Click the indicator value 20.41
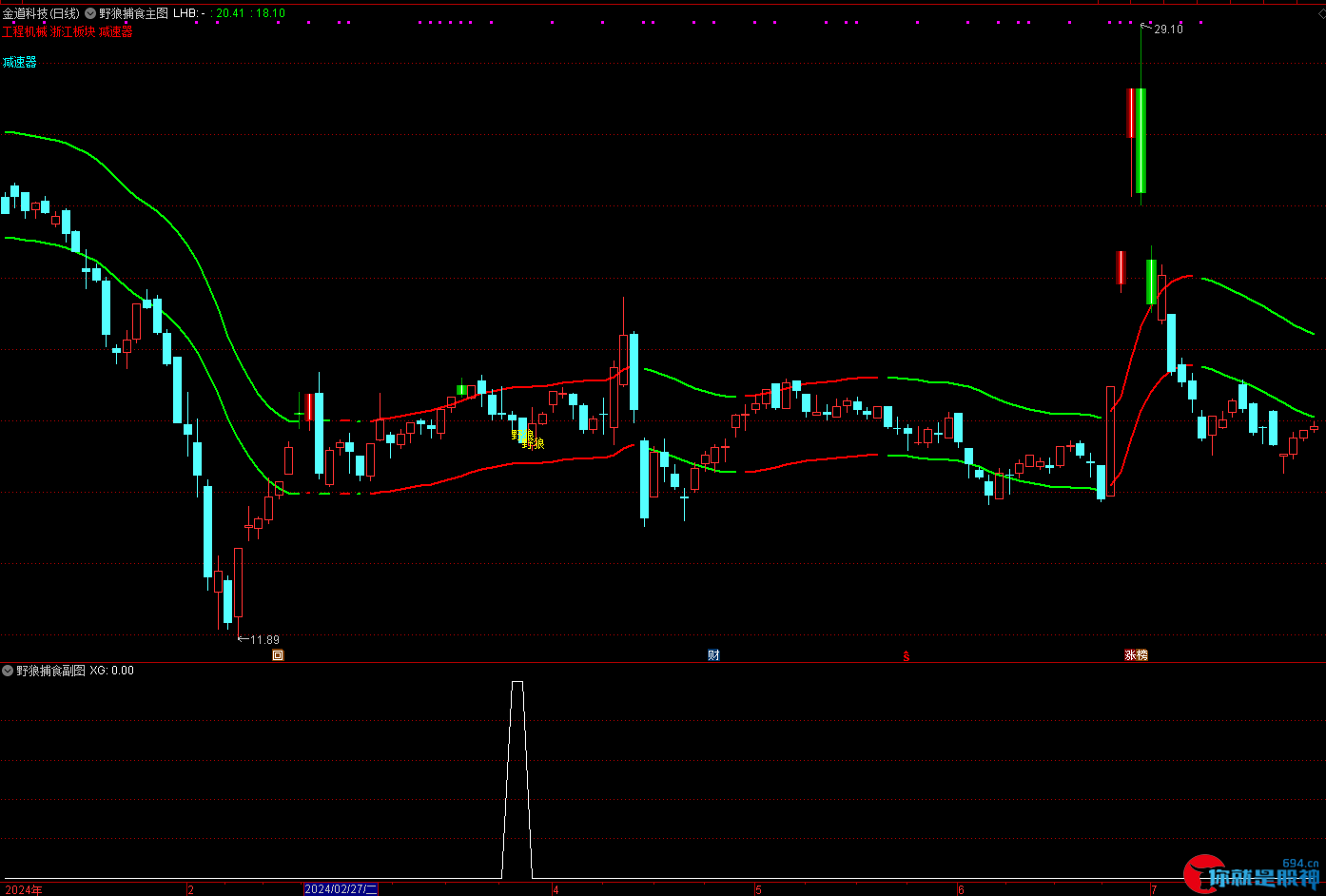 pos(228,13)
